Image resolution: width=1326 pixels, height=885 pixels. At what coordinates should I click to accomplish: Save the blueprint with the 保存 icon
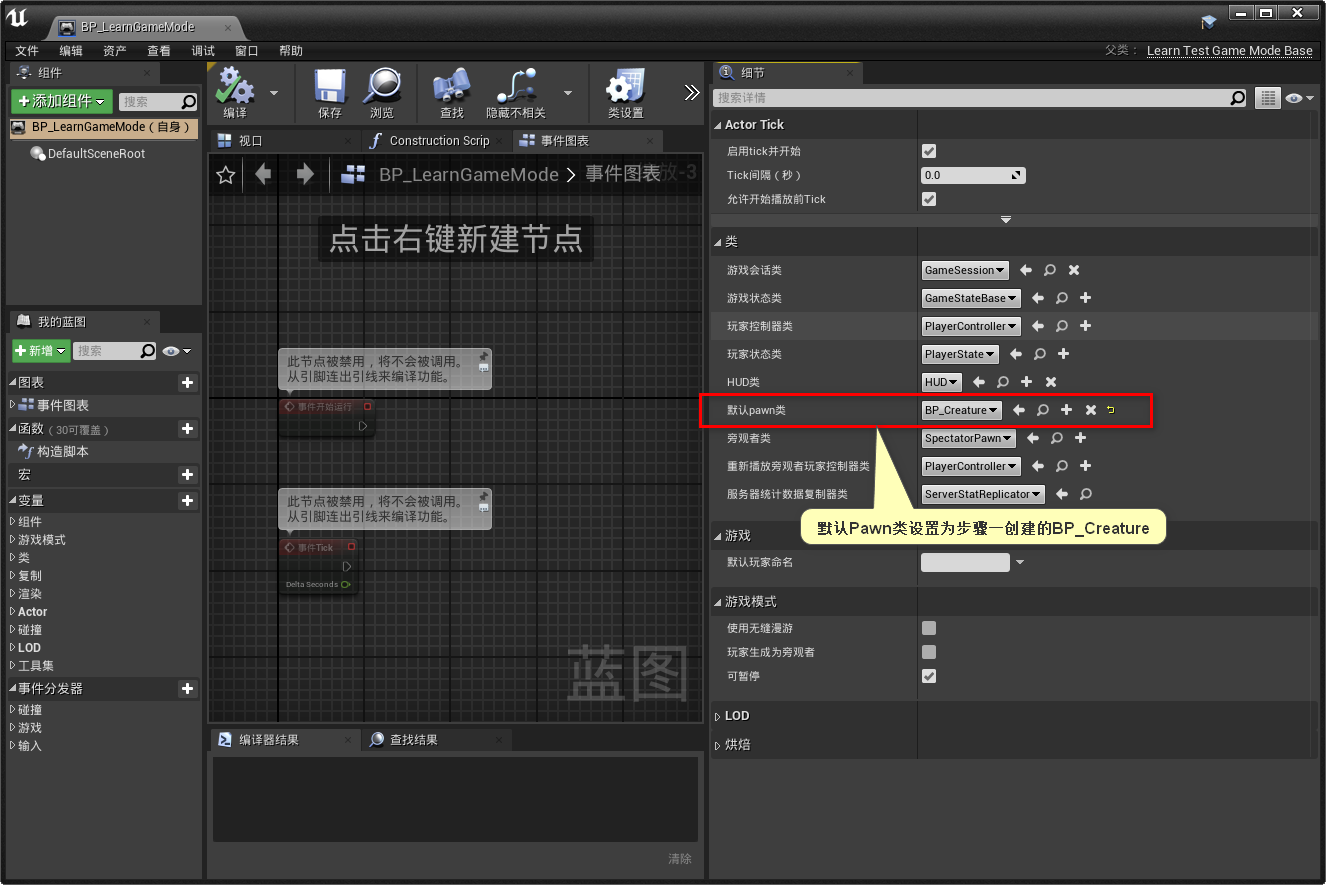(x=332, y=90)
